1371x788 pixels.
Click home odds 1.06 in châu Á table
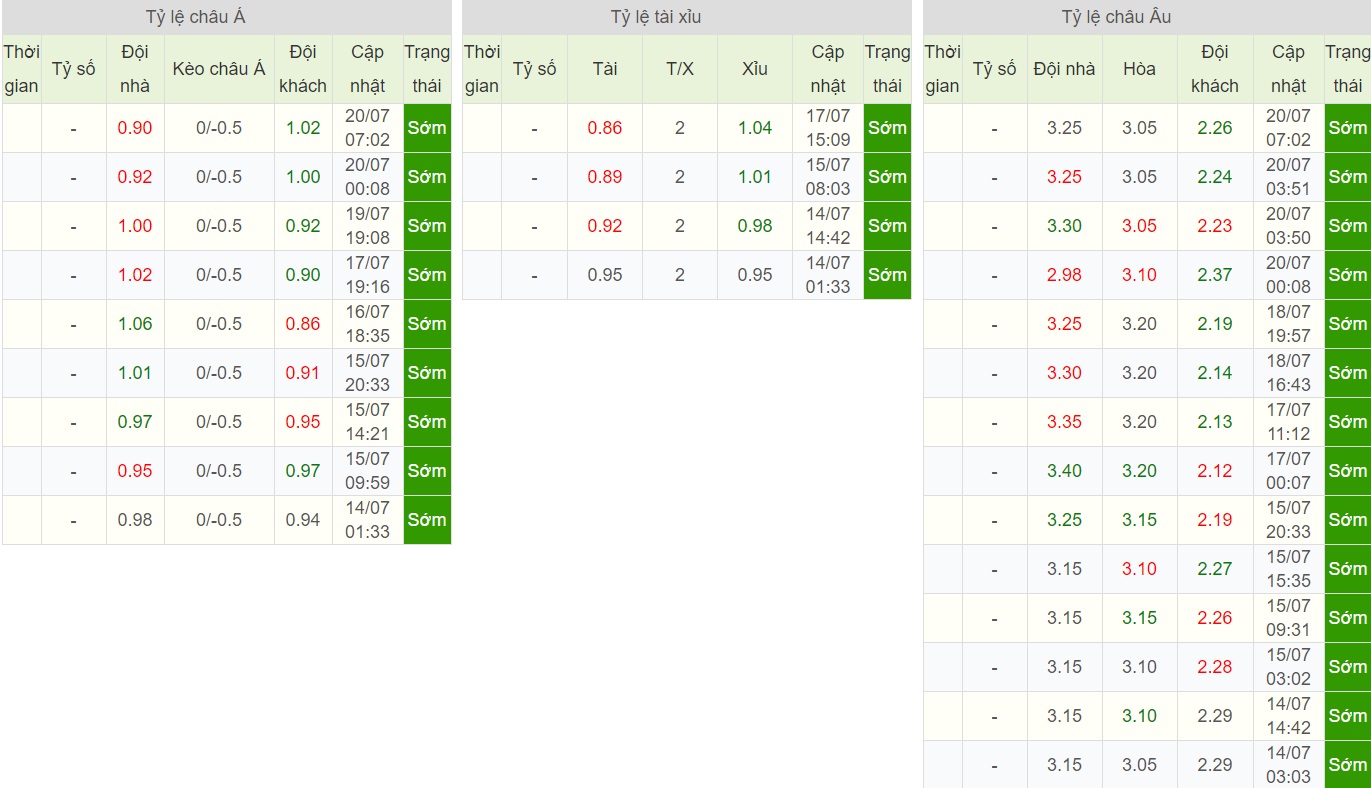135,324
